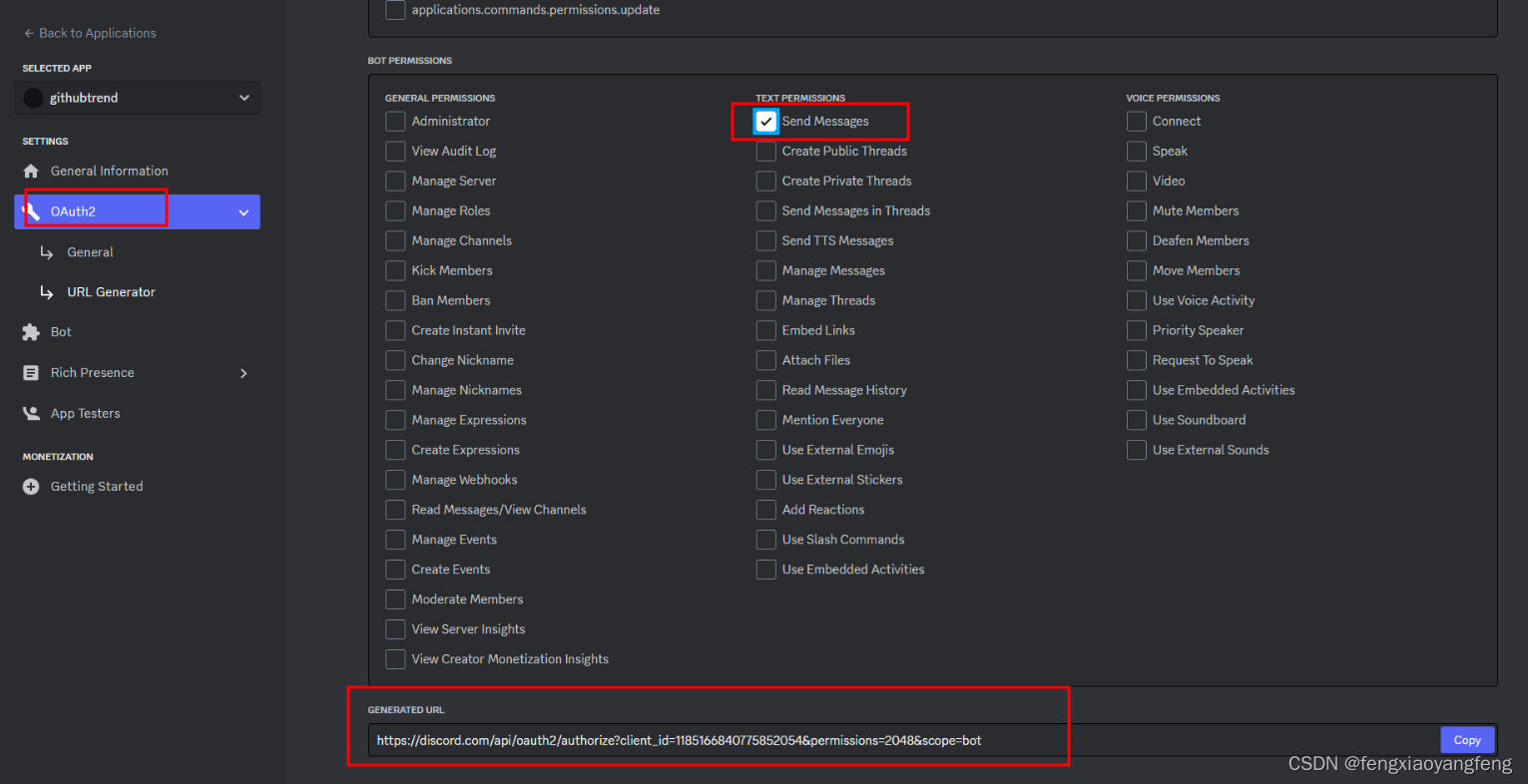Tick the Ban Members checkbox

[x=395, y=300]
